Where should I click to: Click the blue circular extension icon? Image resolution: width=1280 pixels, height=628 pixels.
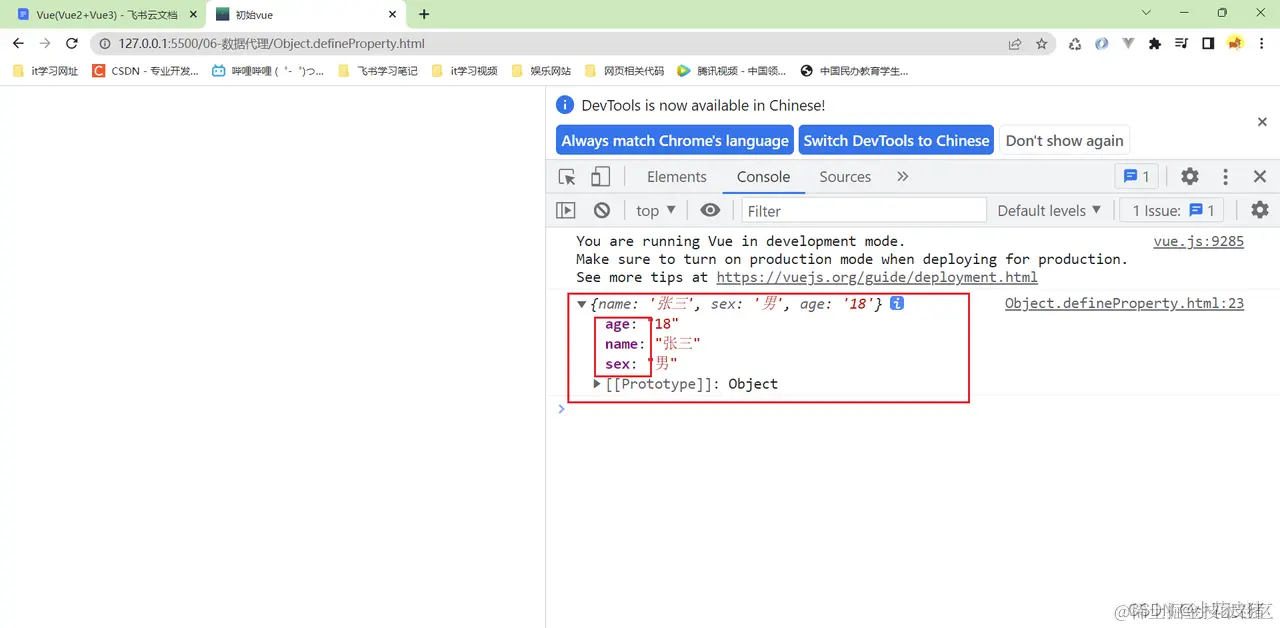[x=1101, y=44]
